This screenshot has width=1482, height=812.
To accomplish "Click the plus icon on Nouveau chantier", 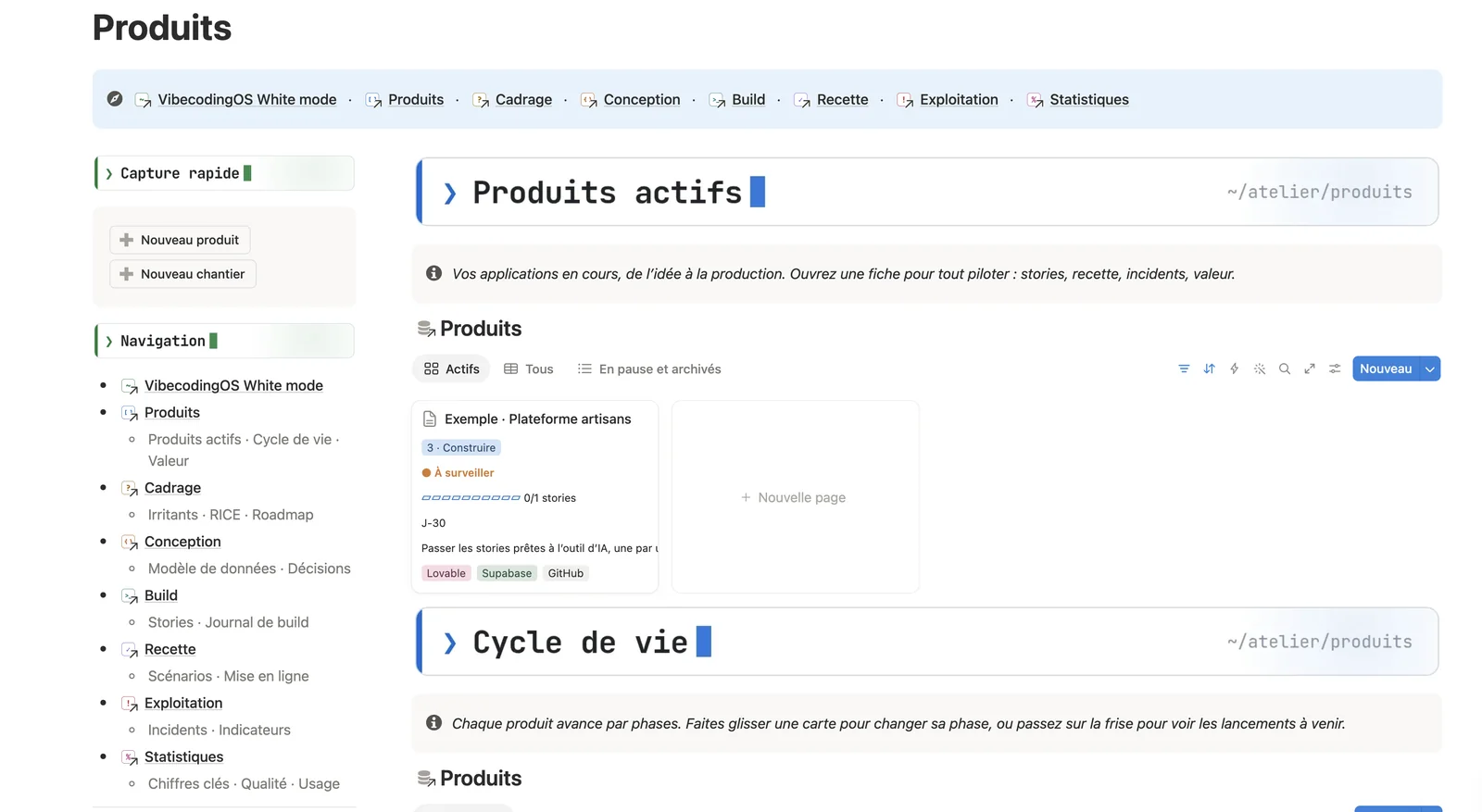I will click(127, 274).
